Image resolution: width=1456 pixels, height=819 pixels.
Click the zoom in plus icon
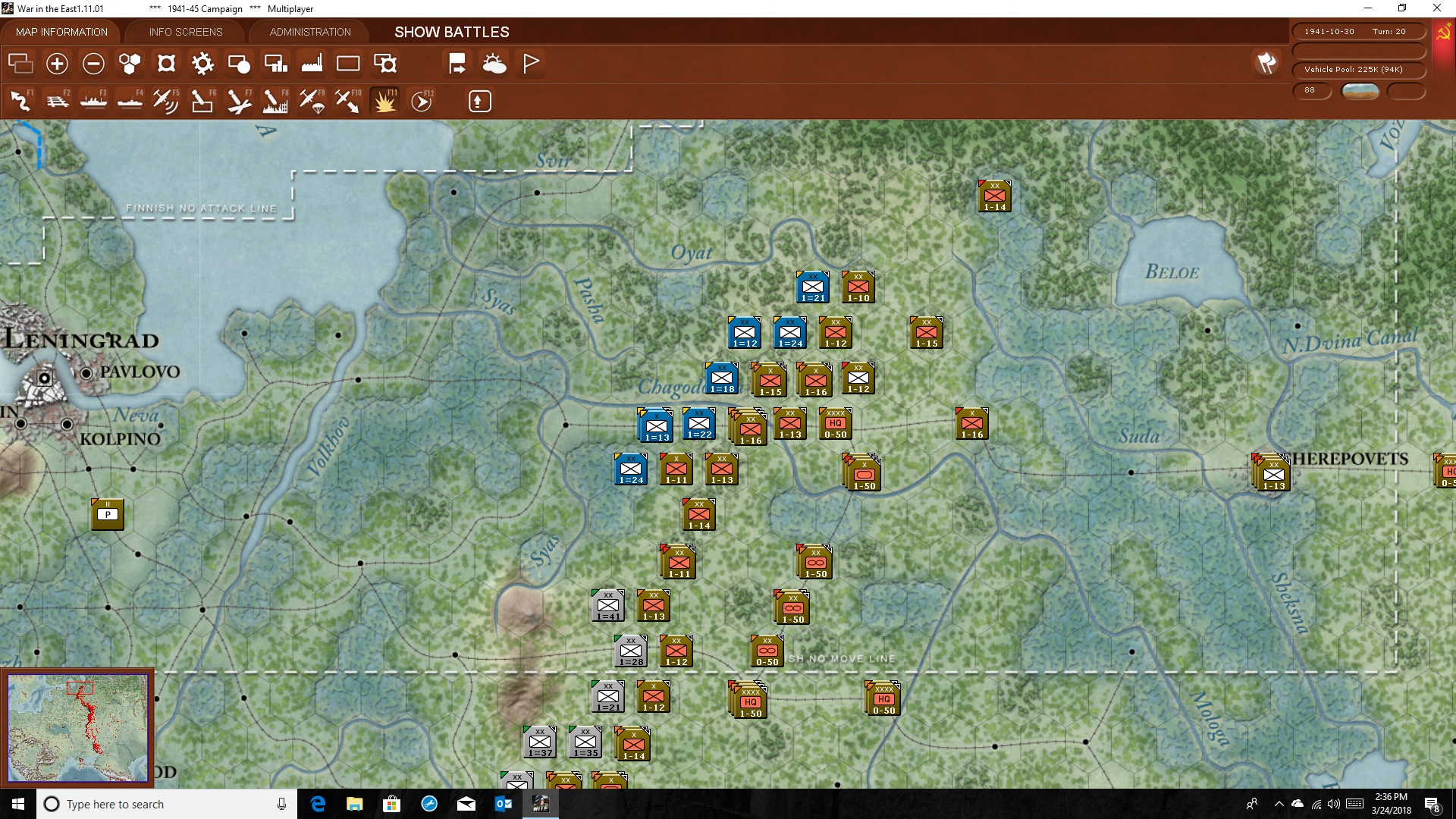click(57, 64)
